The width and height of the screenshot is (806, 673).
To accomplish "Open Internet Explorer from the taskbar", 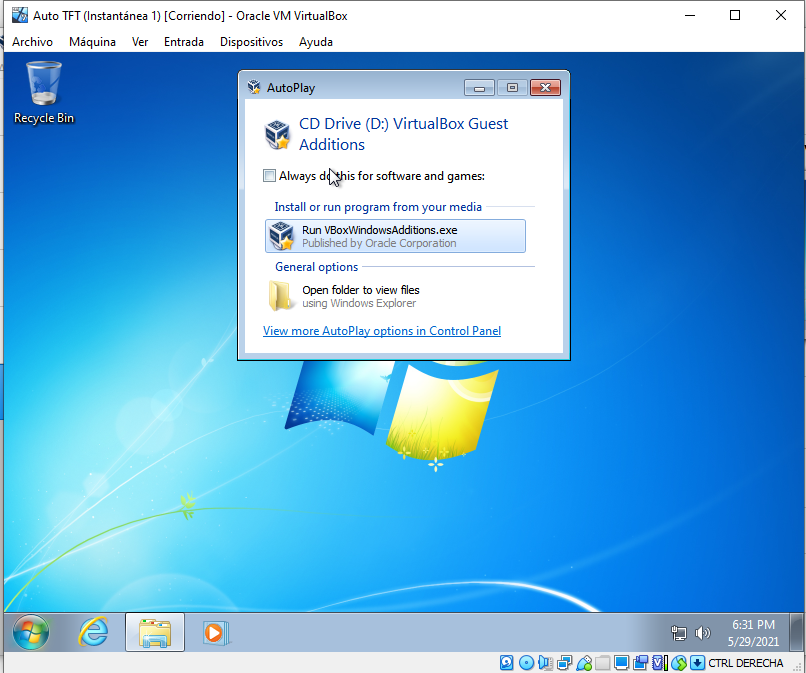I will [94, 632].
